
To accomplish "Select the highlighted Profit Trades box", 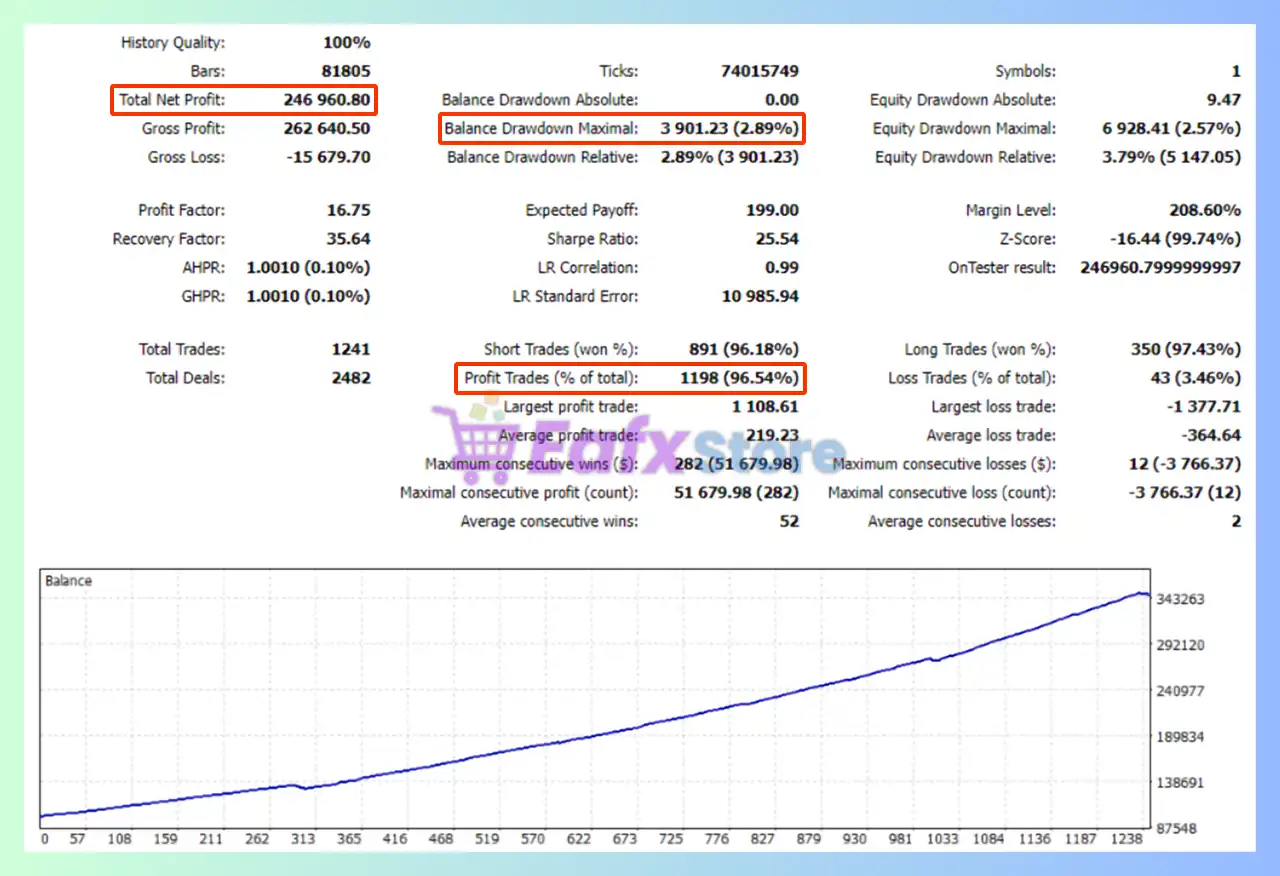I will coord(630,379).
